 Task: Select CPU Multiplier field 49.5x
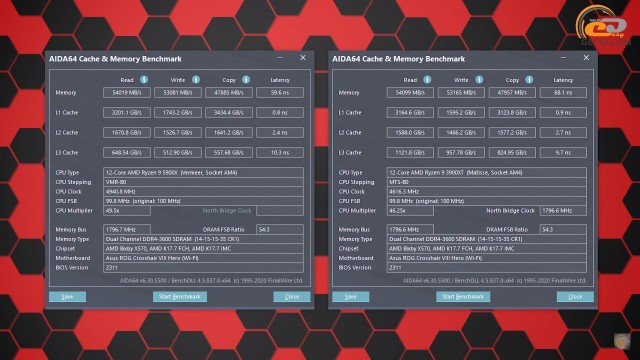click(127, 211)
